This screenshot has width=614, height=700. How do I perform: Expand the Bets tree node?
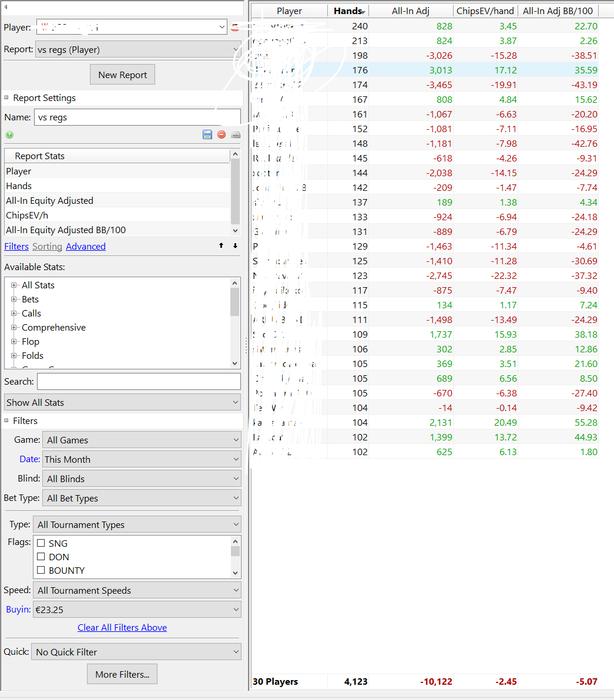click(x=14, y=299)
